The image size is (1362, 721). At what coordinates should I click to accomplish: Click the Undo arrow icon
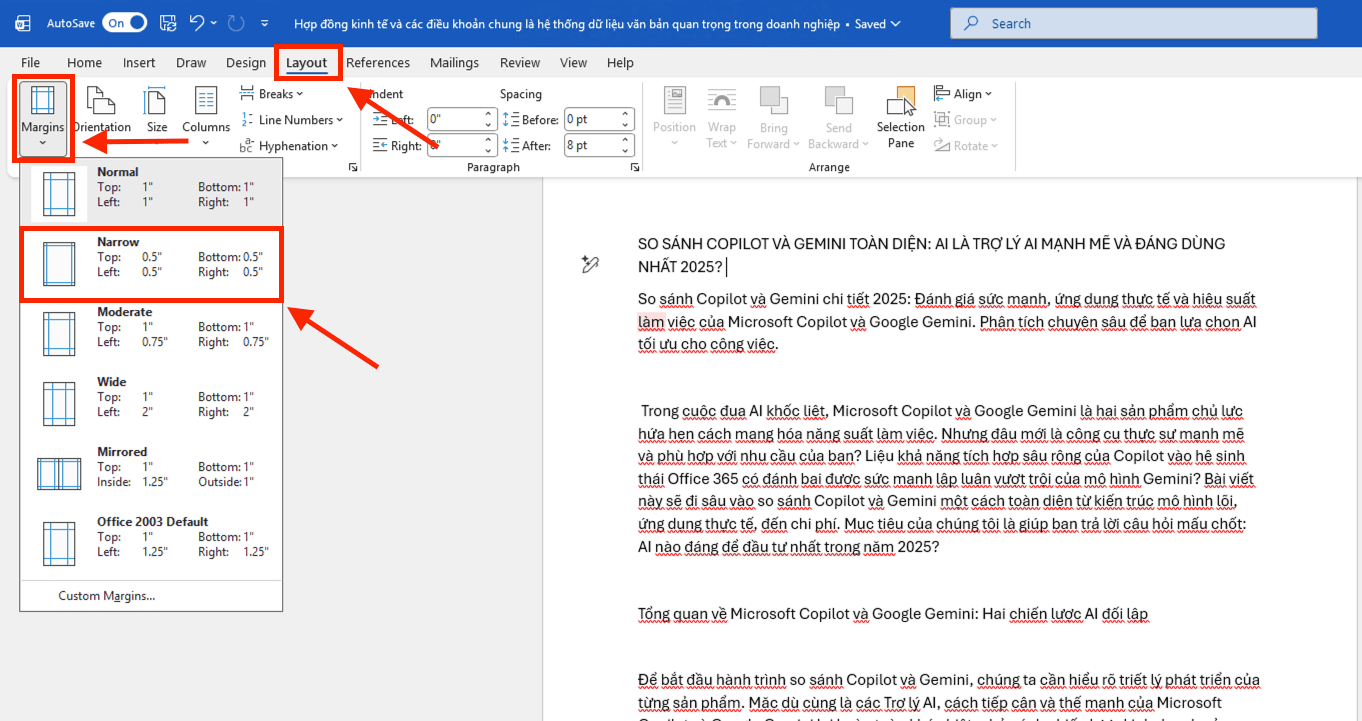(197, 23)
